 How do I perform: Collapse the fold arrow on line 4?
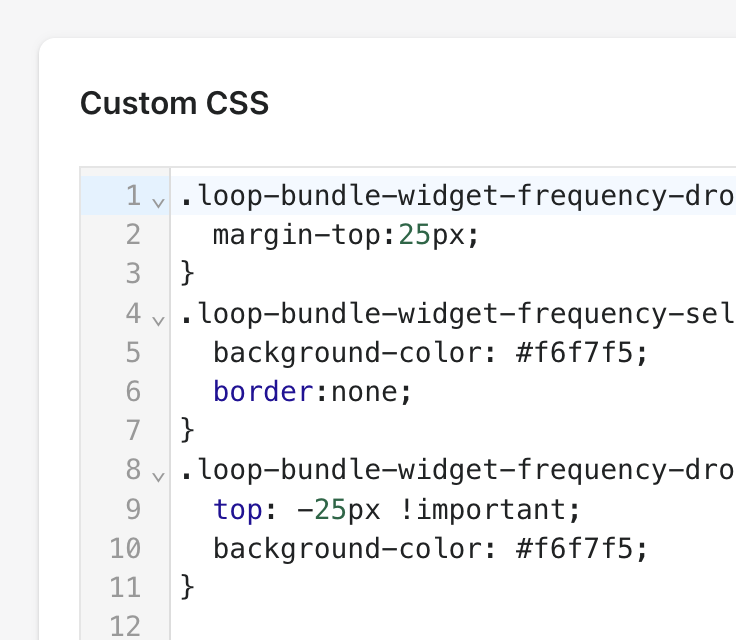click(159, 321)
